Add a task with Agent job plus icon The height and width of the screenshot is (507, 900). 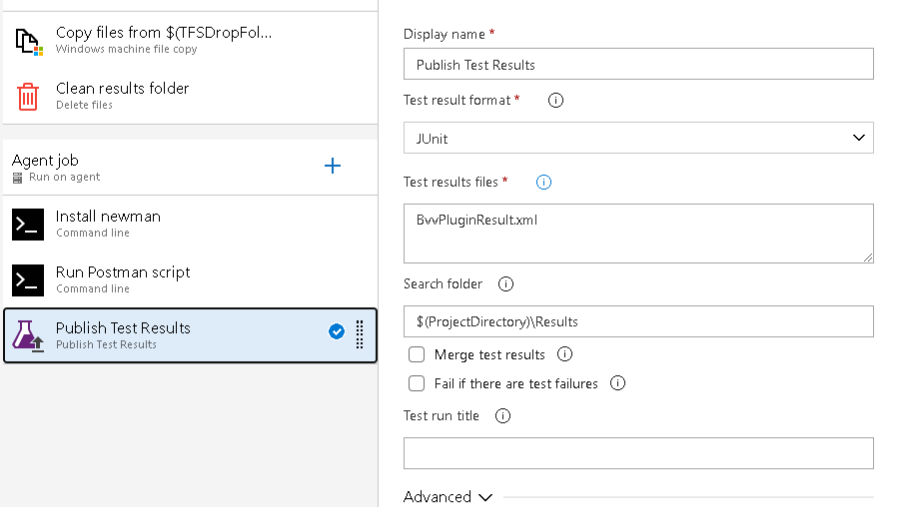coord(332,166)
